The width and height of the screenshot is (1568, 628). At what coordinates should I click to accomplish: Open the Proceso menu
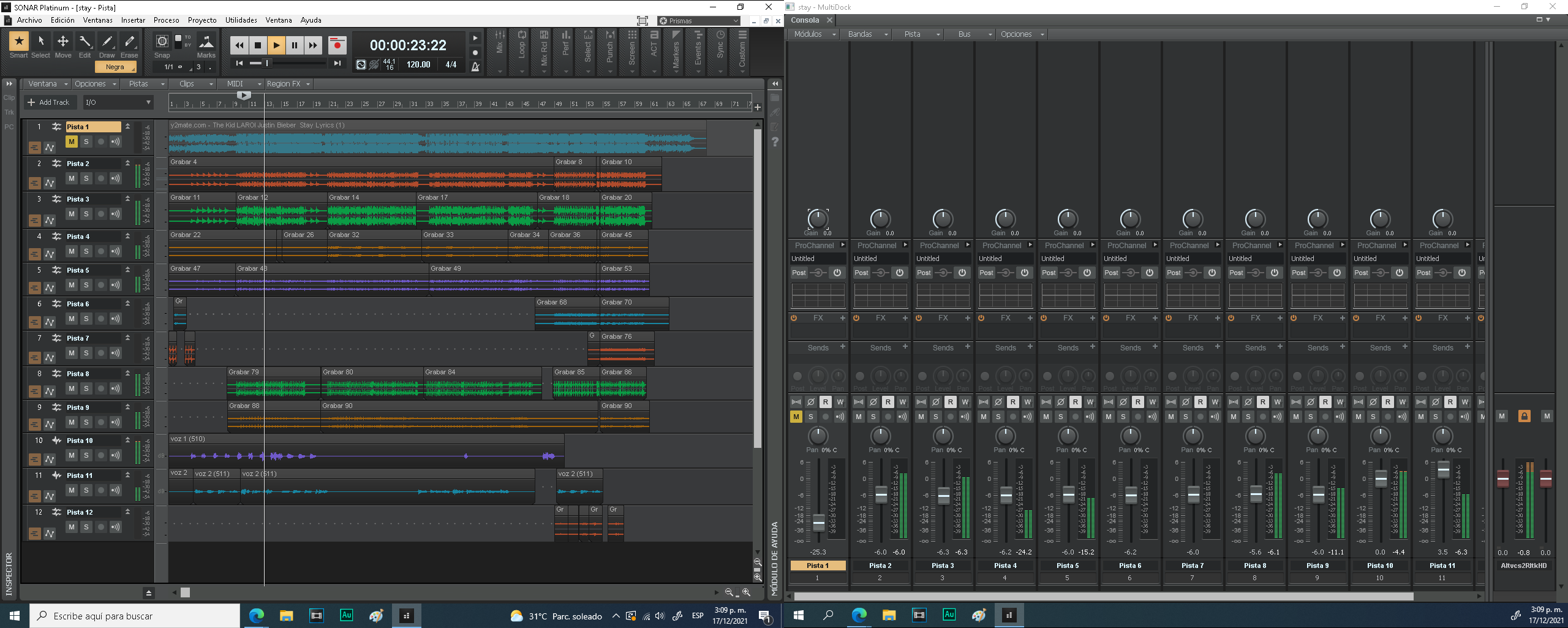(167, 20)
